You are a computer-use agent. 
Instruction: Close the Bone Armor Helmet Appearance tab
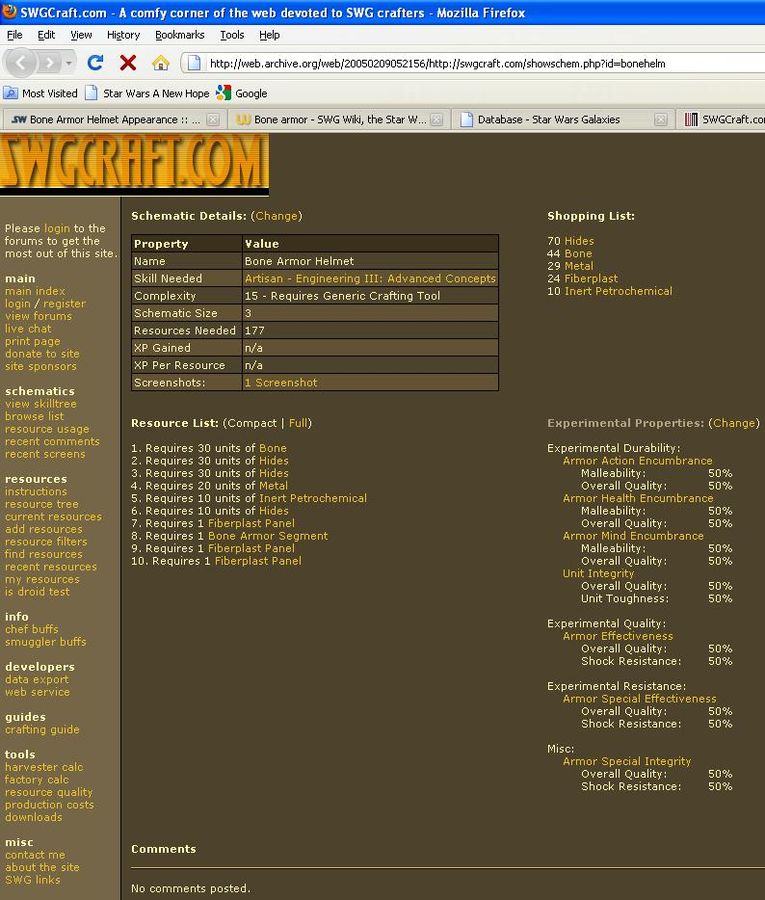tap(213, 120)
